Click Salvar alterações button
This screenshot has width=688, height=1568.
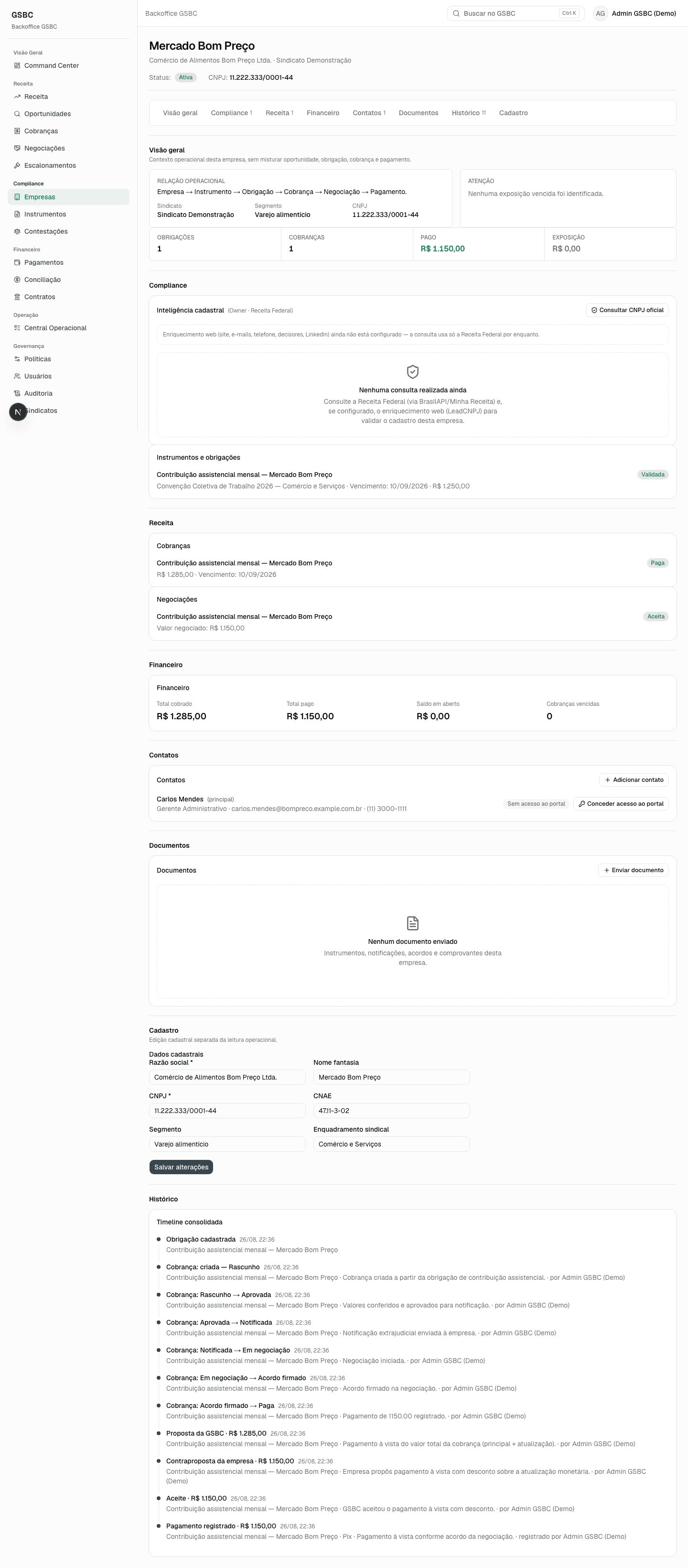(181, 1167)
